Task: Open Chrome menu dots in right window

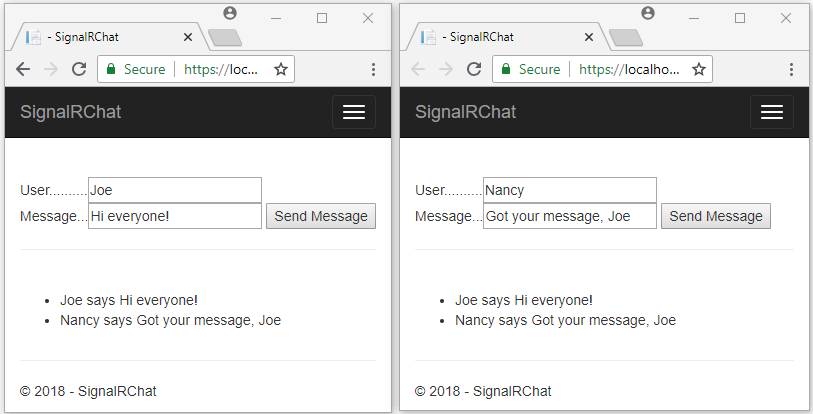Action: coord(791,70)
